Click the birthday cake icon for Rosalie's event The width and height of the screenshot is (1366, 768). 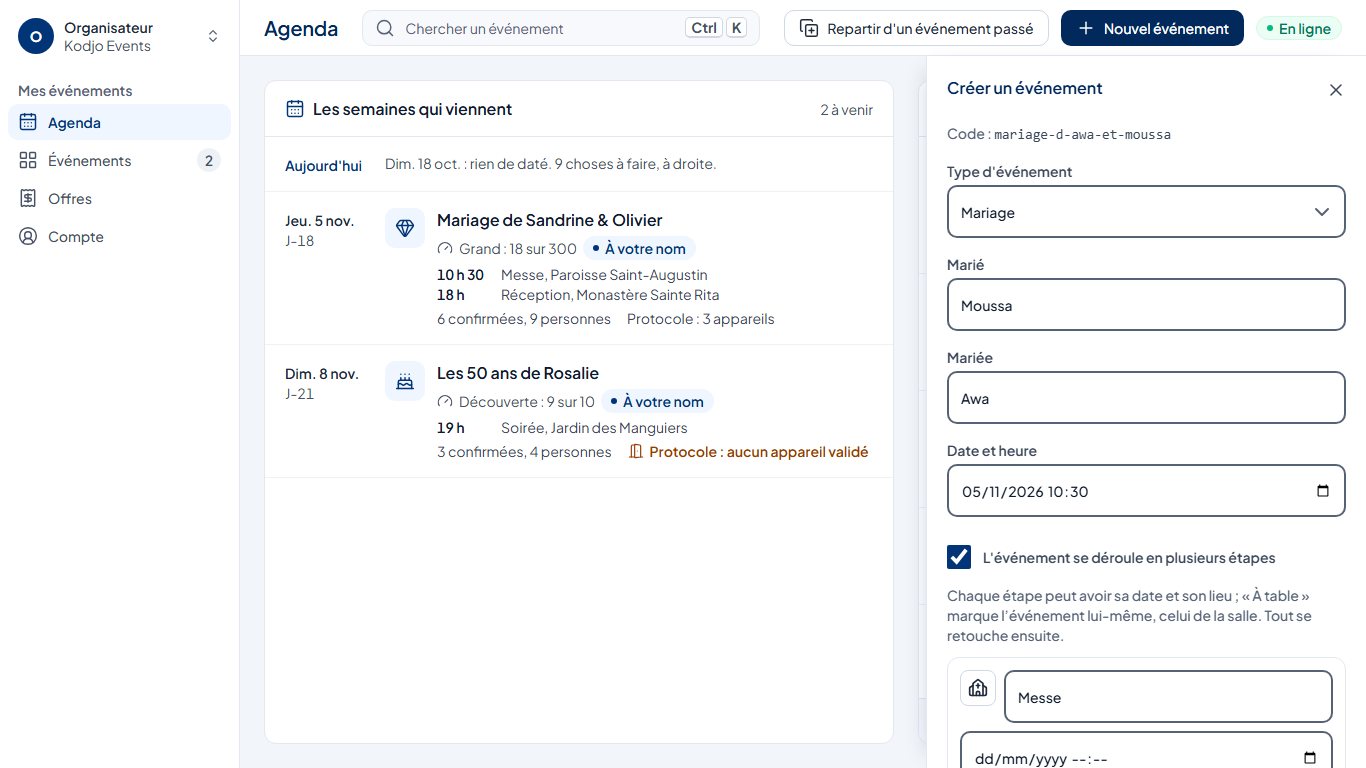click(405, 381)
